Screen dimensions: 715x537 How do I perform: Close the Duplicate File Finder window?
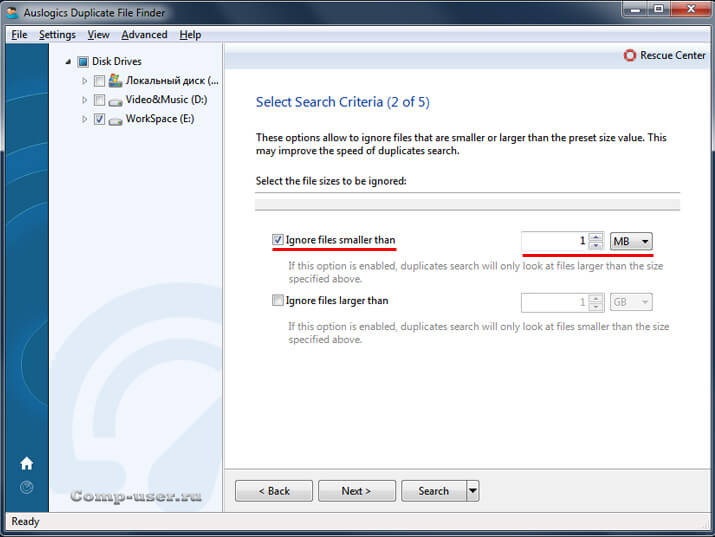690,9
